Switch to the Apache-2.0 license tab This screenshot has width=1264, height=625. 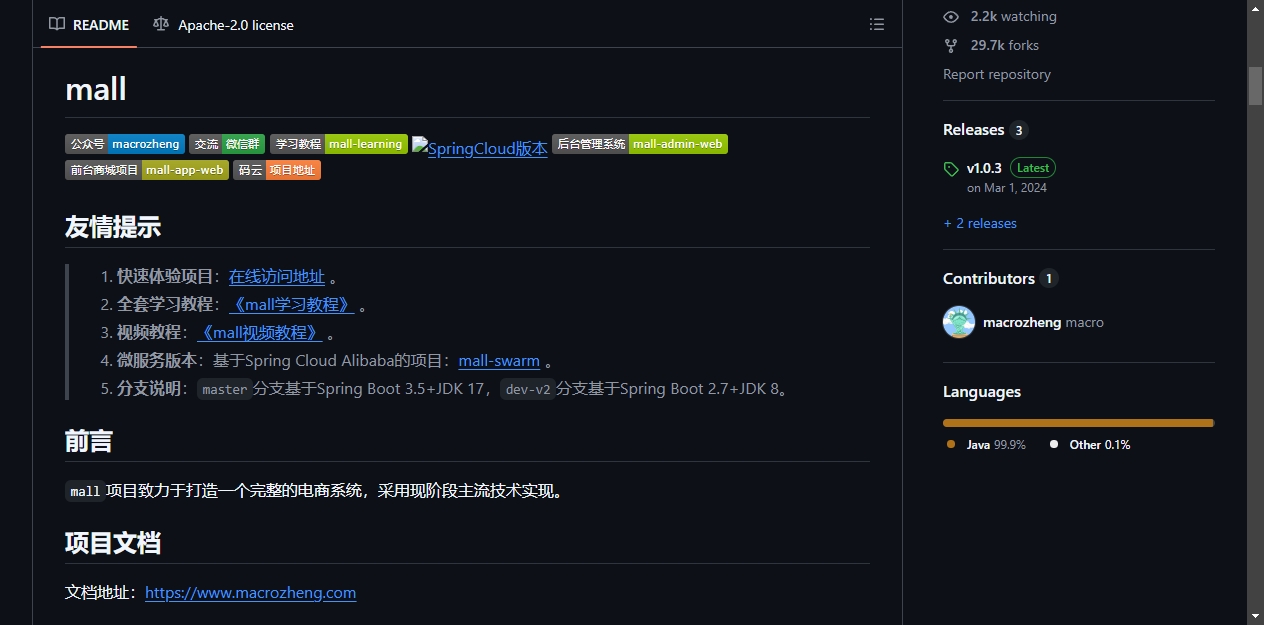224,24
